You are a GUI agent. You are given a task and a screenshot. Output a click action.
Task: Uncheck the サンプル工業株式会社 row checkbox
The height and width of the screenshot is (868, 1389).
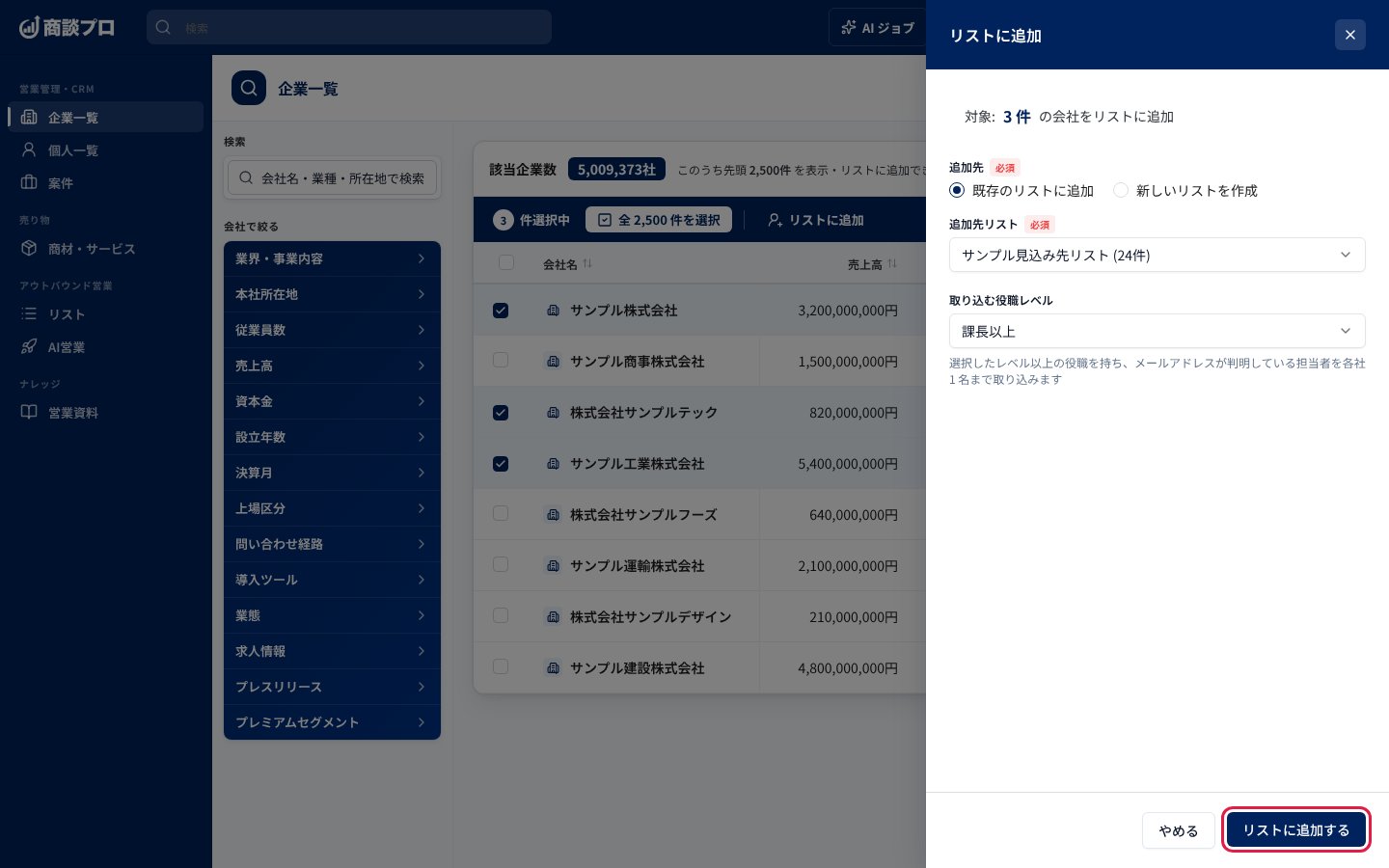tap(501, 463)
